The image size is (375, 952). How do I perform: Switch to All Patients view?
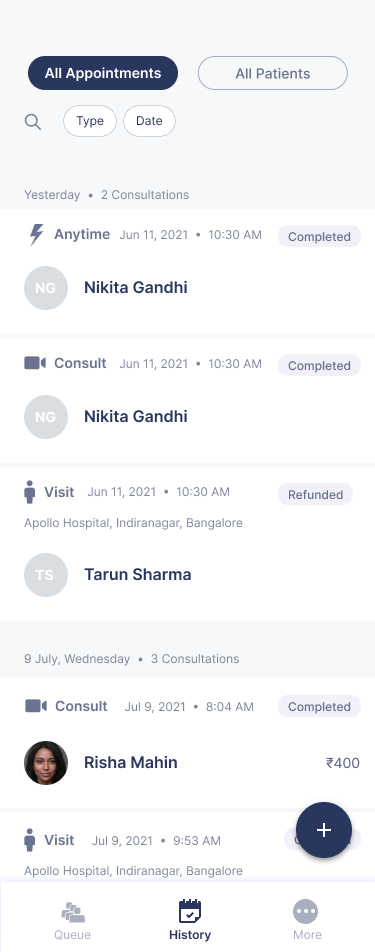click(x=273, y=73)
